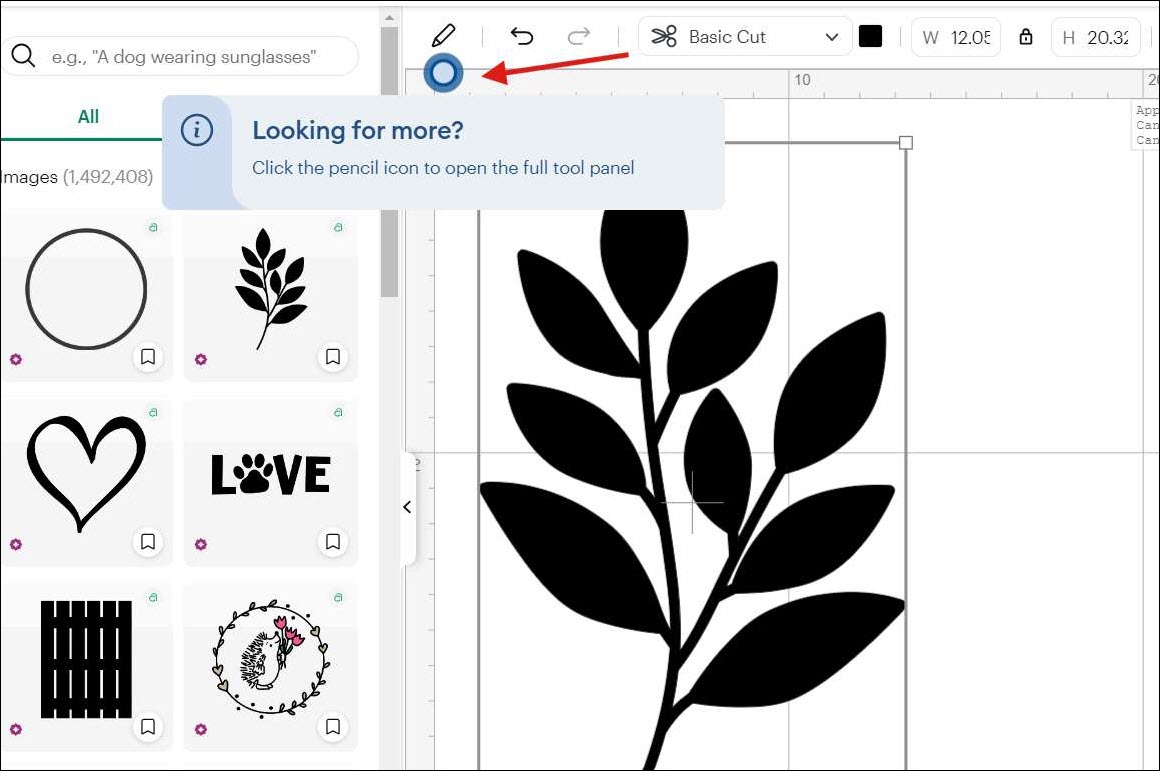Select the black fence image
Viewport: 1160px width, 771px height.
87,660
